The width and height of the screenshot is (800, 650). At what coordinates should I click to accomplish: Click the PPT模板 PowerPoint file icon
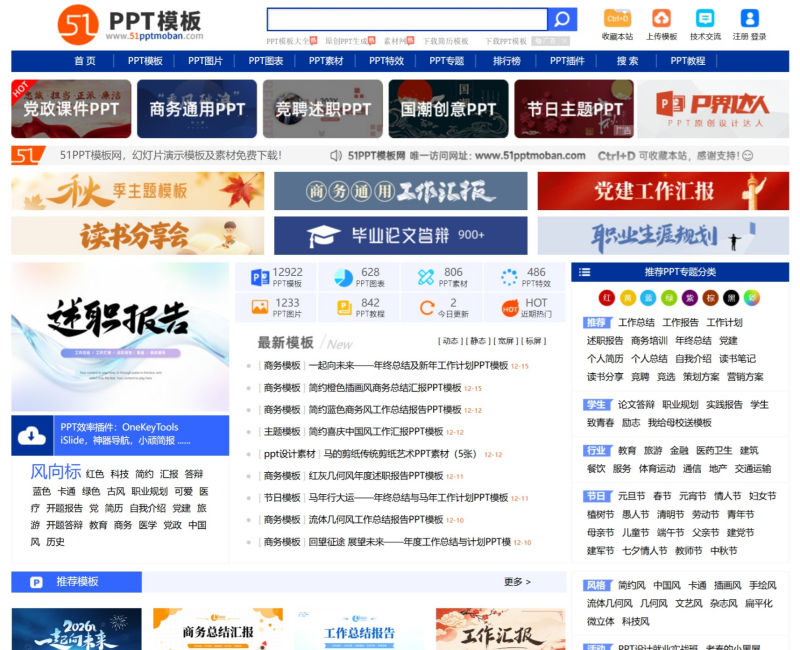[x=259, y=276]
